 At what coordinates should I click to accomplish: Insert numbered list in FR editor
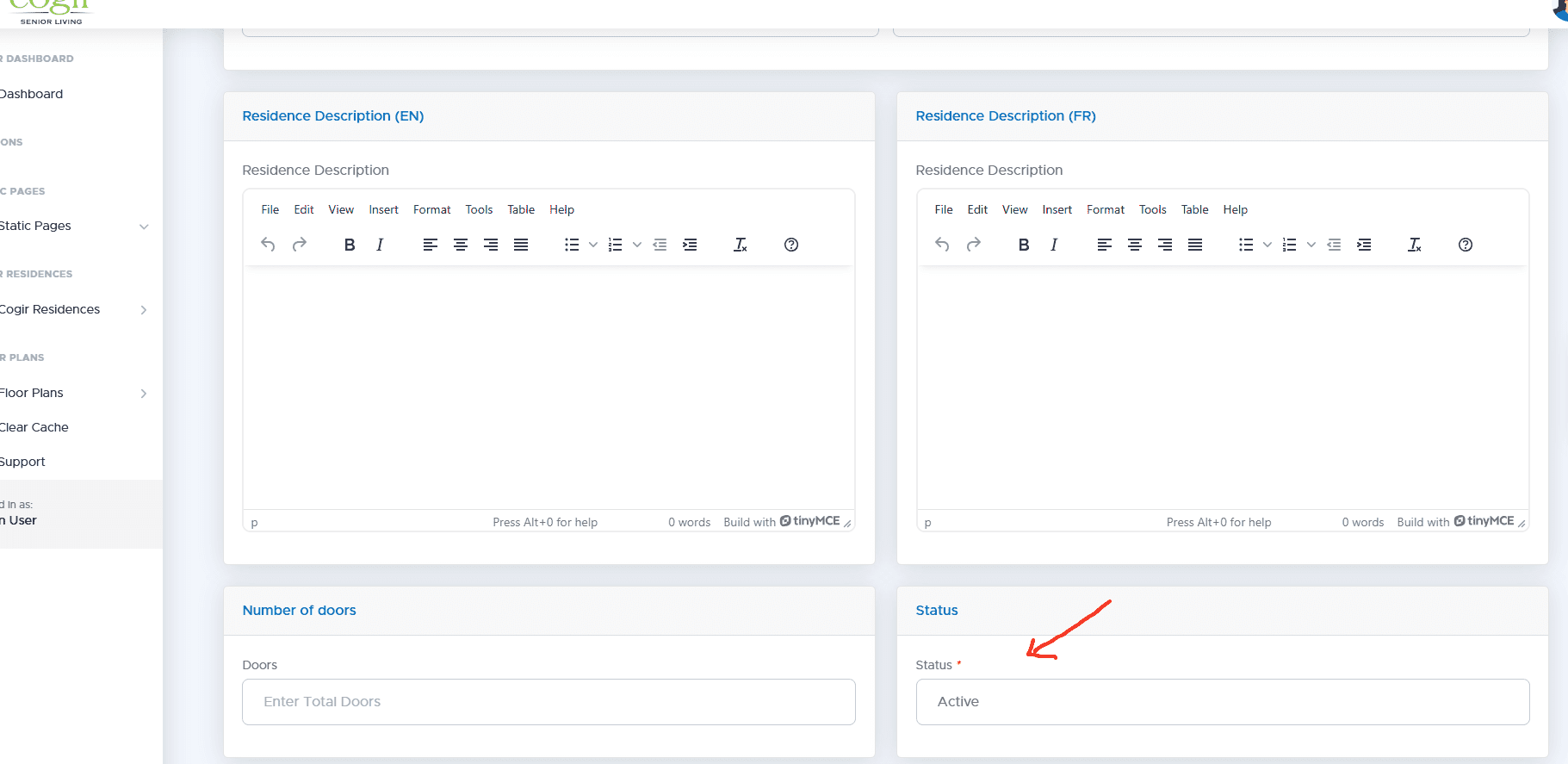[1290, 245]
